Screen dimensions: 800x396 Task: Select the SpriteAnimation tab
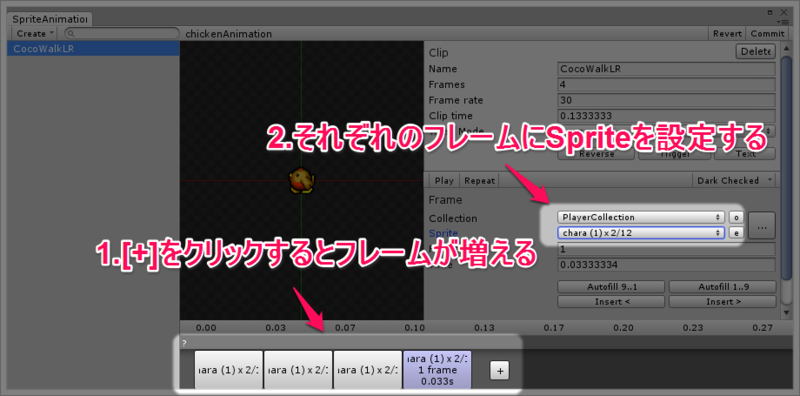[x=49, y=19]
